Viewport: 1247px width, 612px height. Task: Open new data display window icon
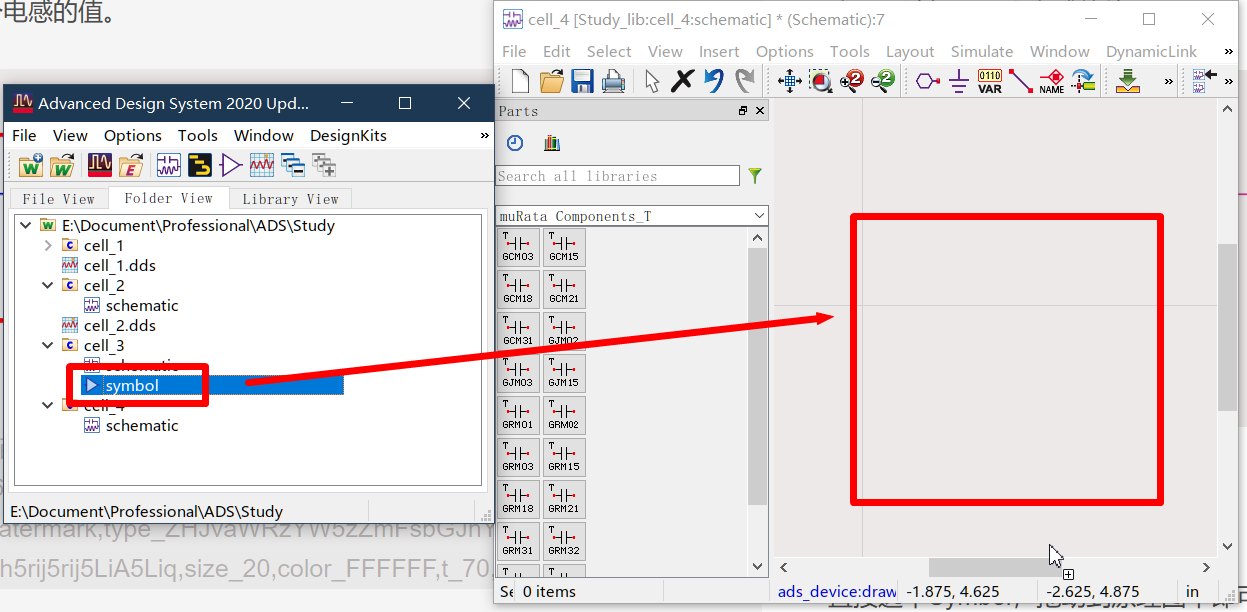[262, 165]
